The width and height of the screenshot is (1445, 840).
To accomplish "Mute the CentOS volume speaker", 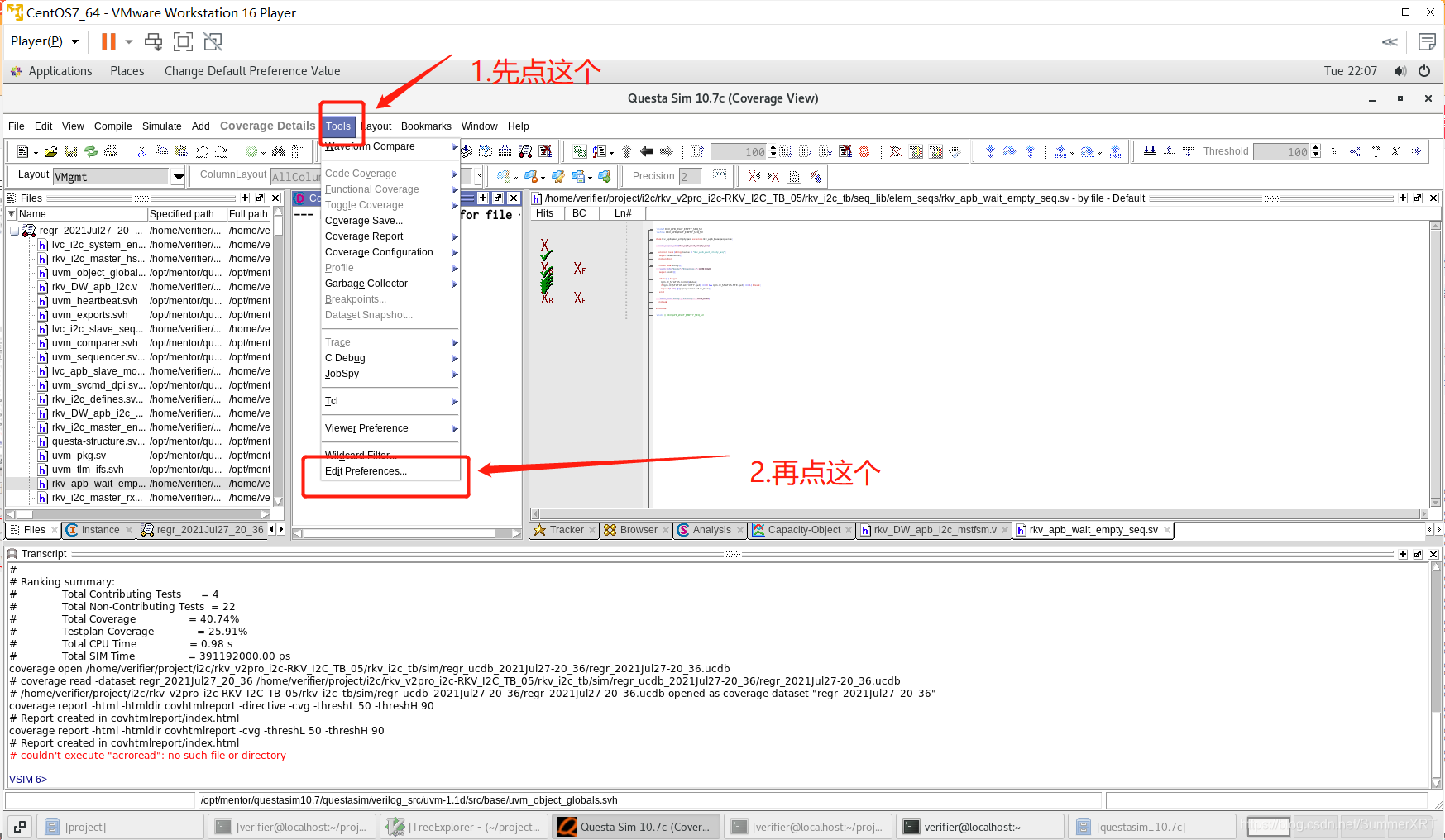I will tap(1400, 71).
